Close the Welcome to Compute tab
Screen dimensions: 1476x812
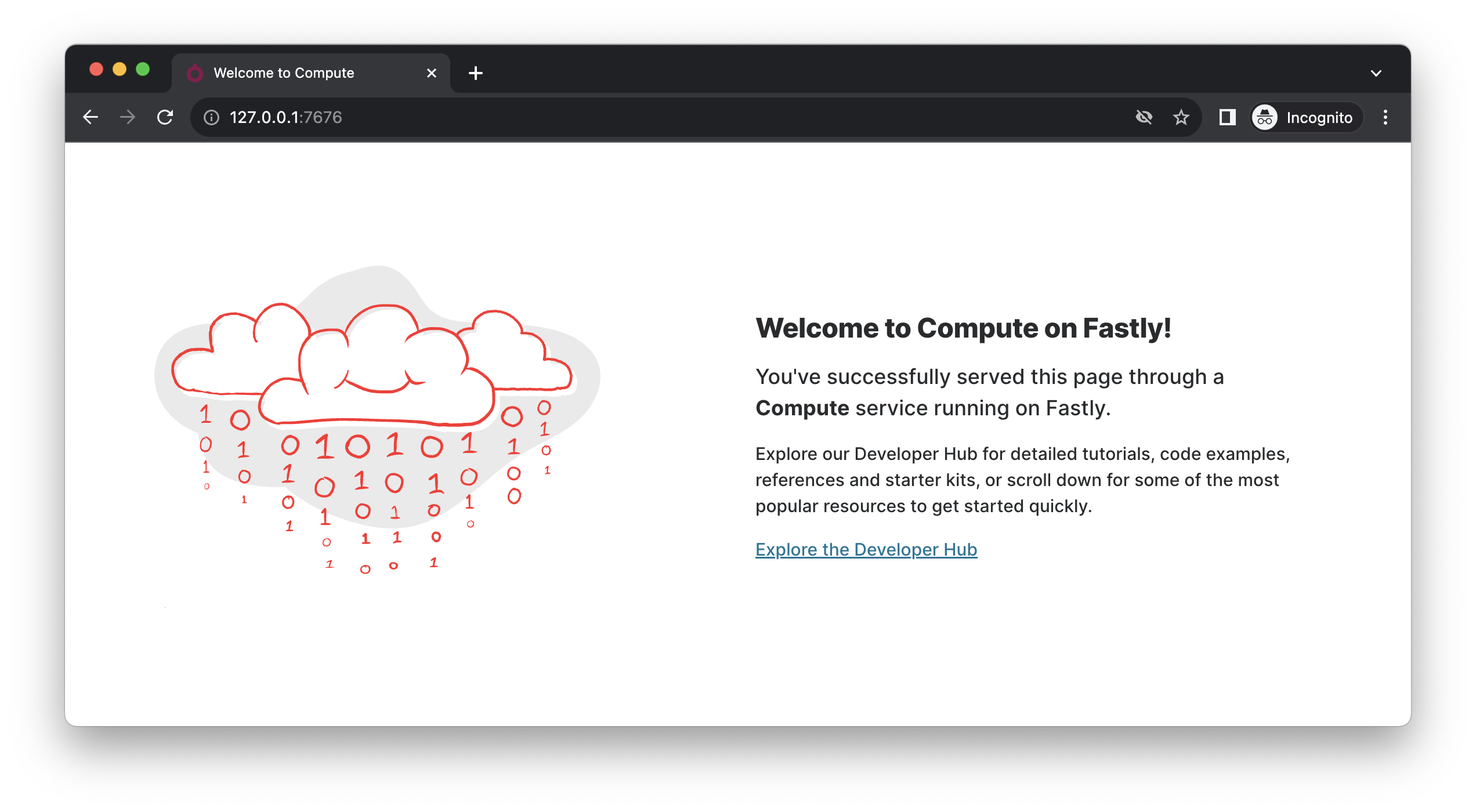(x=431, y=72)
